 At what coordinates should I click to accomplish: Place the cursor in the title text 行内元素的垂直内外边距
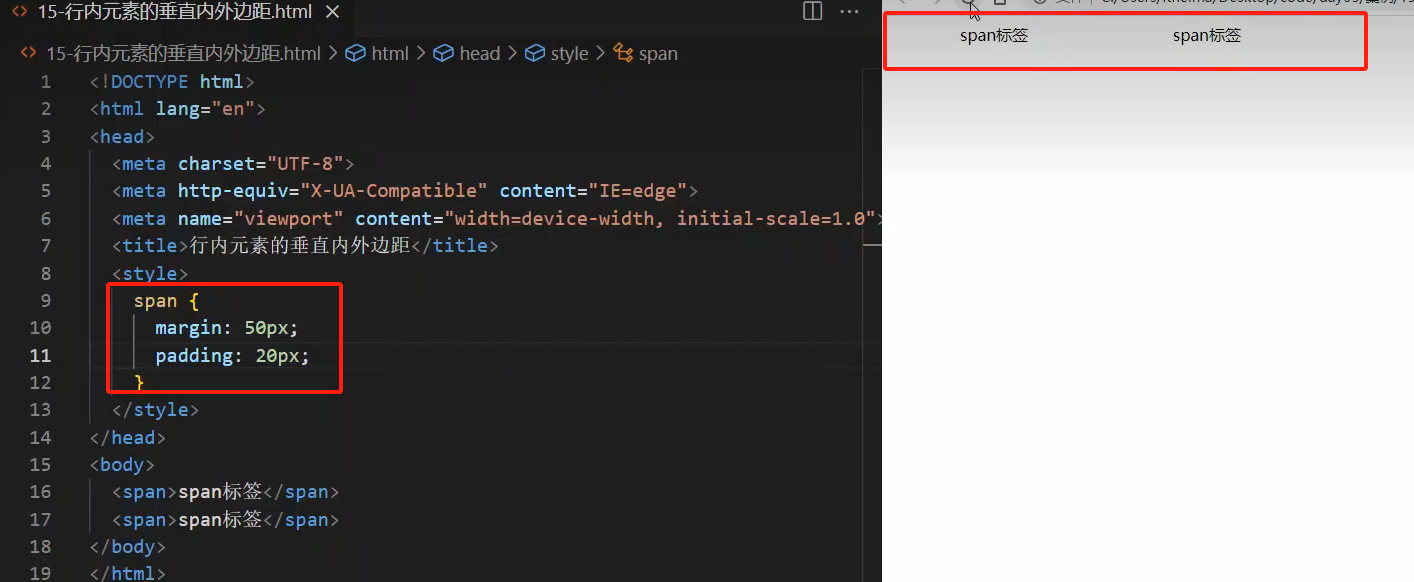tap(300, 246)
